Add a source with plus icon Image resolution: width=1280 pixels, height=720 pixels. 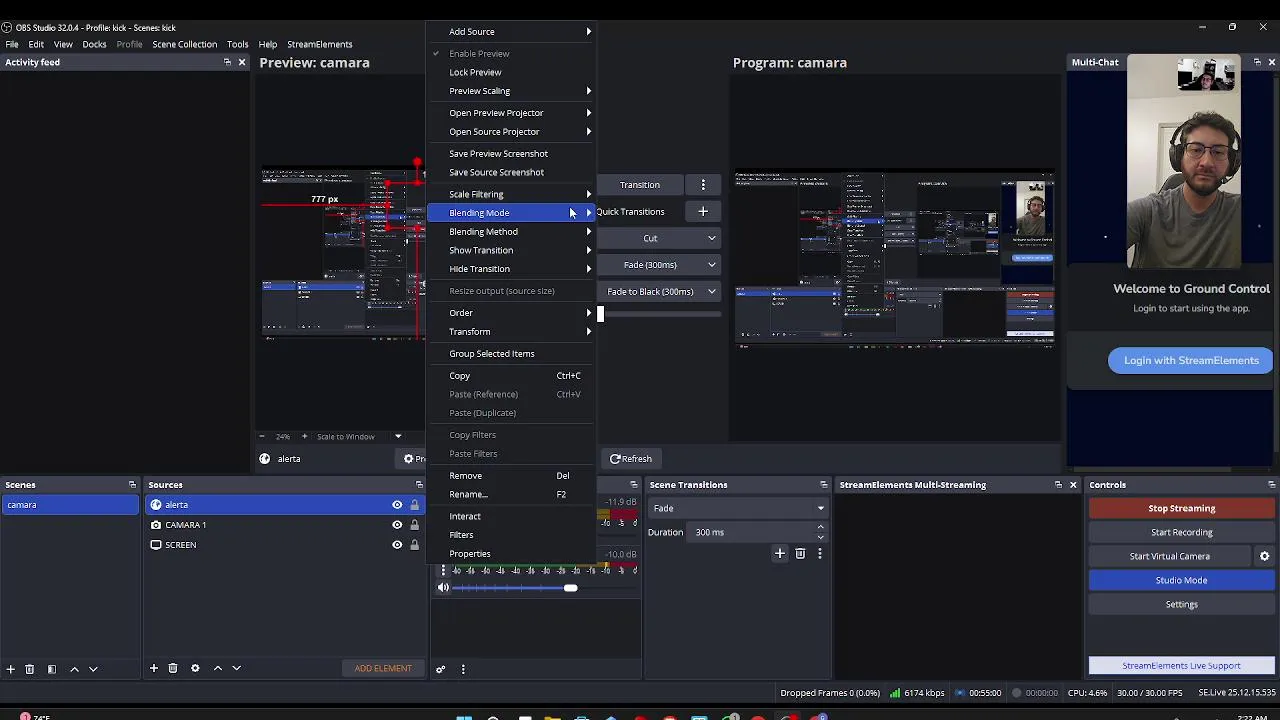point(154,668)
